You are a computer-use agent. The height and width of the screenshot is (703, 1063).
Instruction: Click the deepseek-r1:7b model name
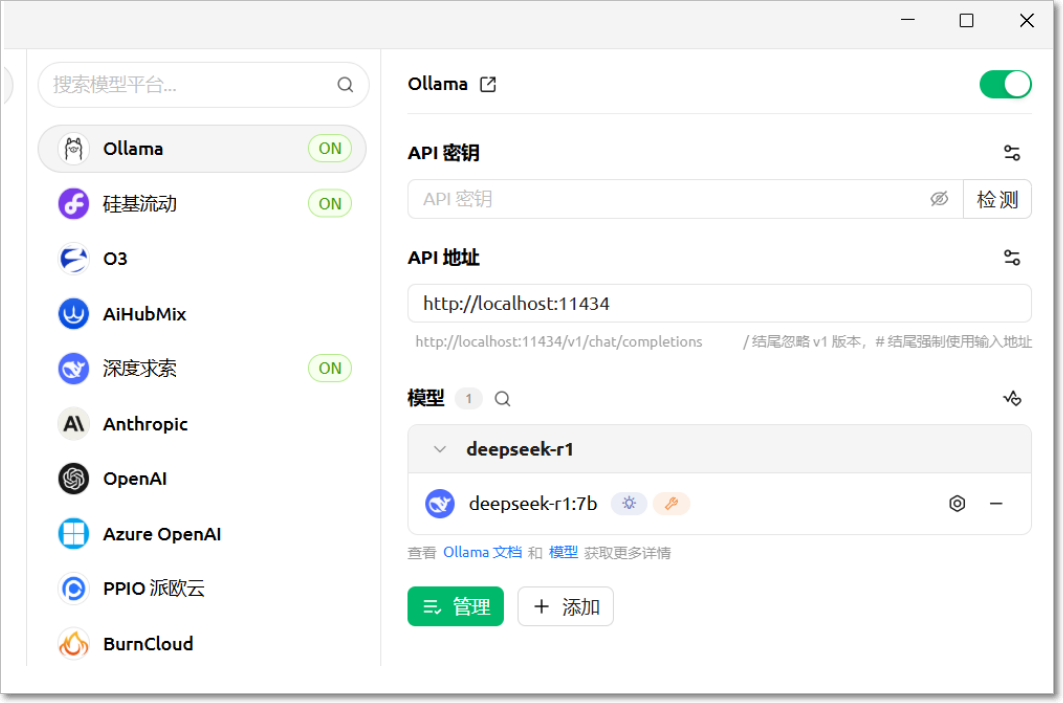pos(533,504)
